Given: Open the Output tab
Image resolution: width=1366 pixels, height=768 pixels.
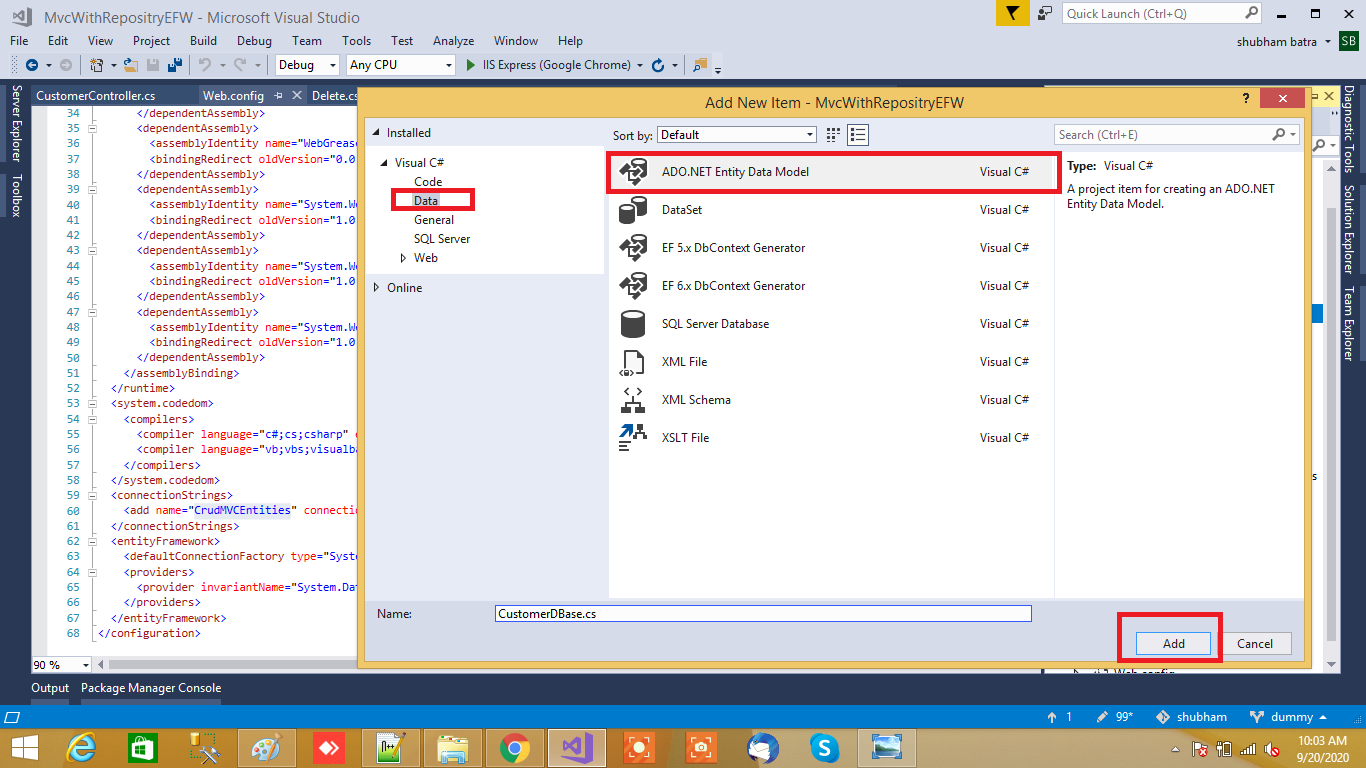Looking at the screenshot, I should pyautogui.click(x=50, y=688).
